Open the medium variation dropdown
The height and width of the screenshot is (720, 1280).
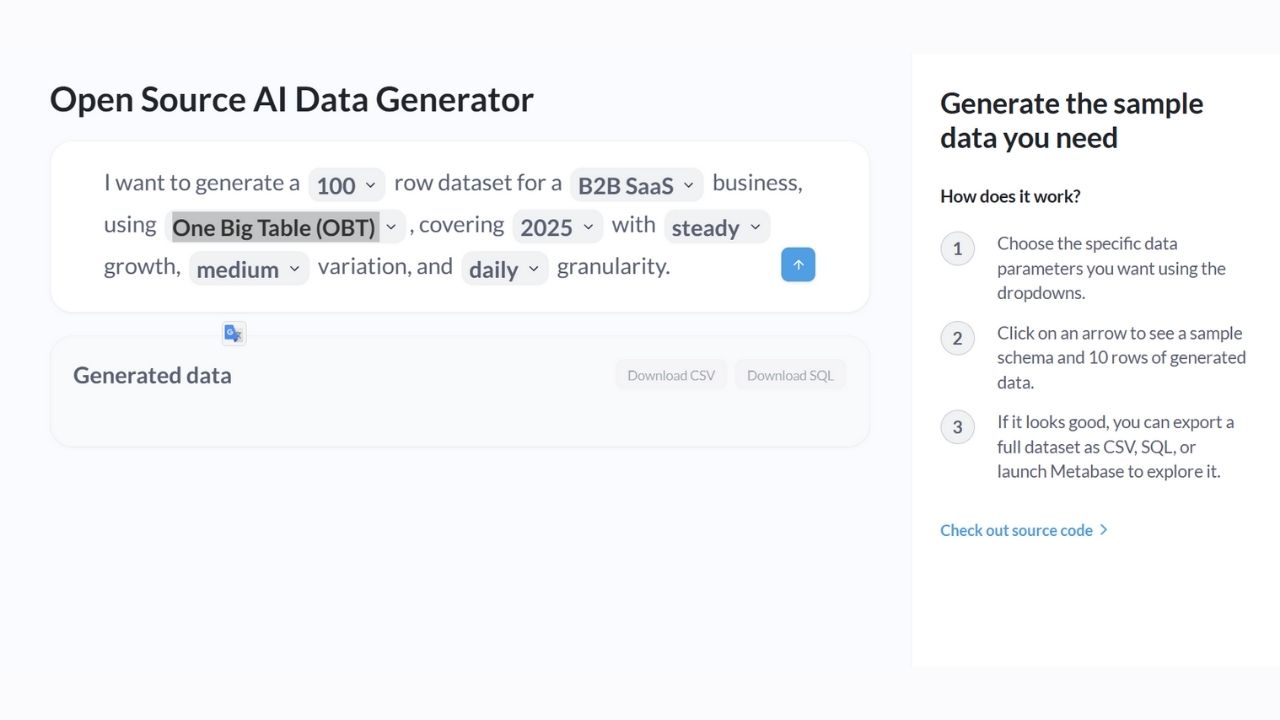[248, 269]
